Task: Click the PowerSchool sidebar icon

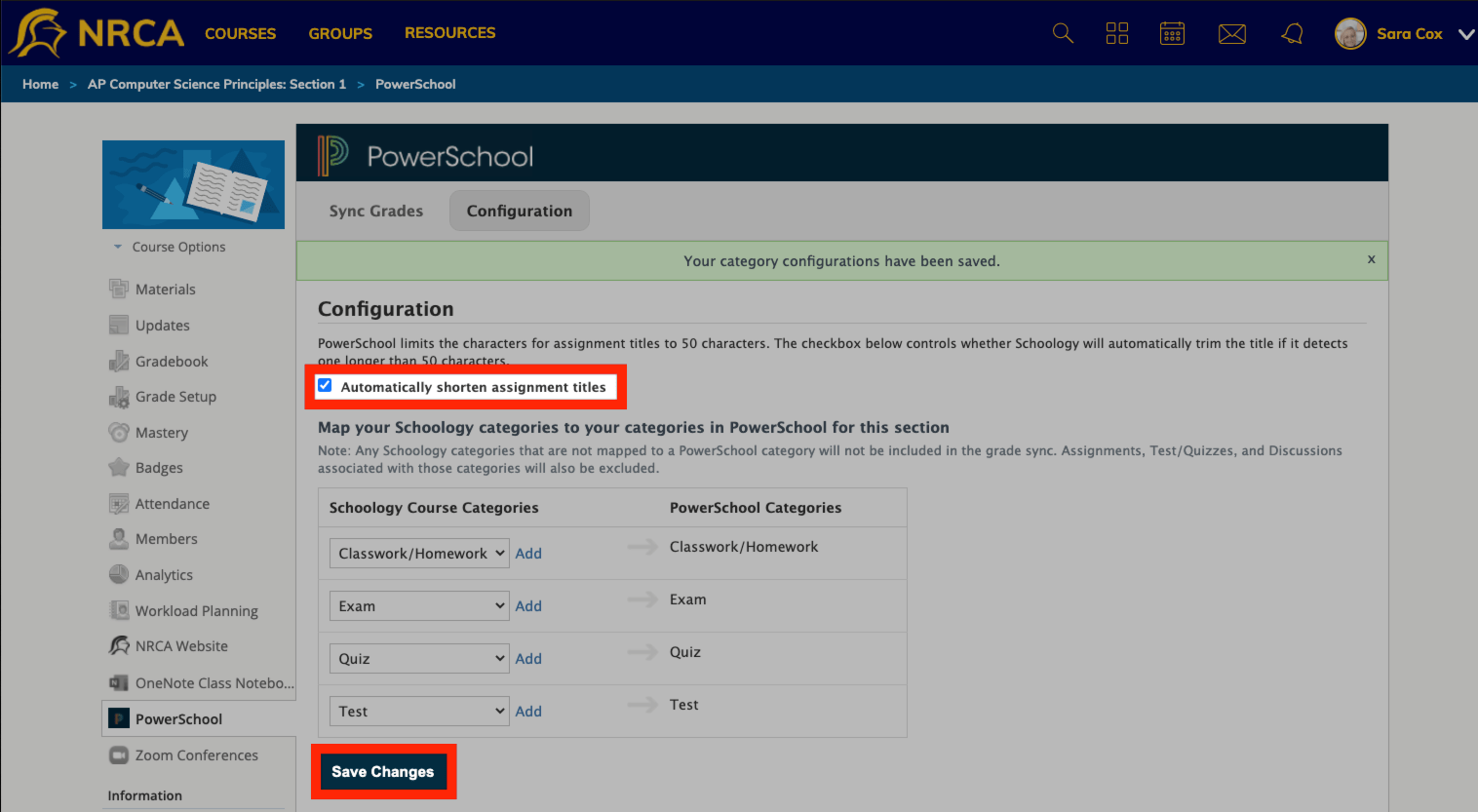Action: (x=119, y=718)
